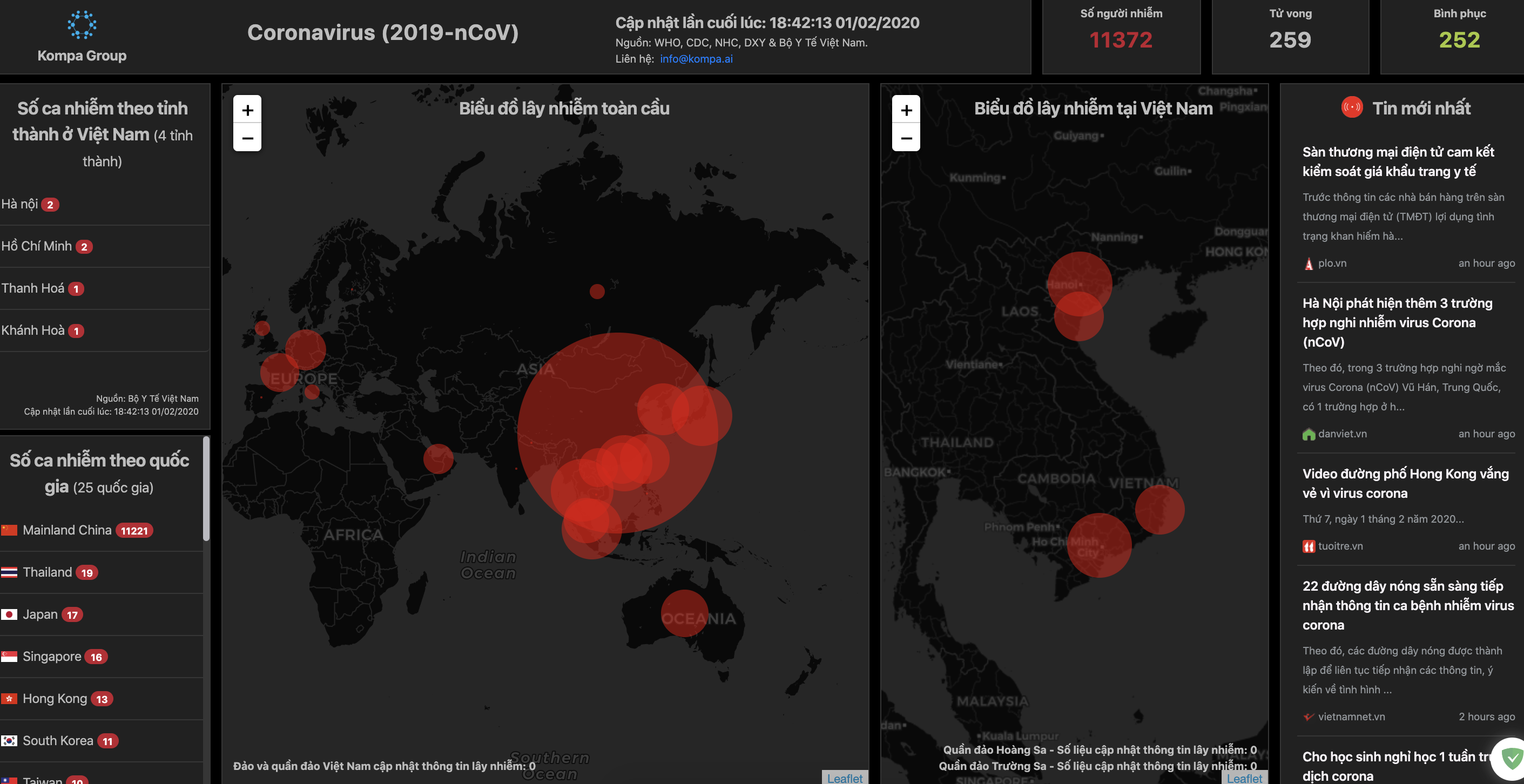Click the plo.vn source icon

[x=1309, y=264]
